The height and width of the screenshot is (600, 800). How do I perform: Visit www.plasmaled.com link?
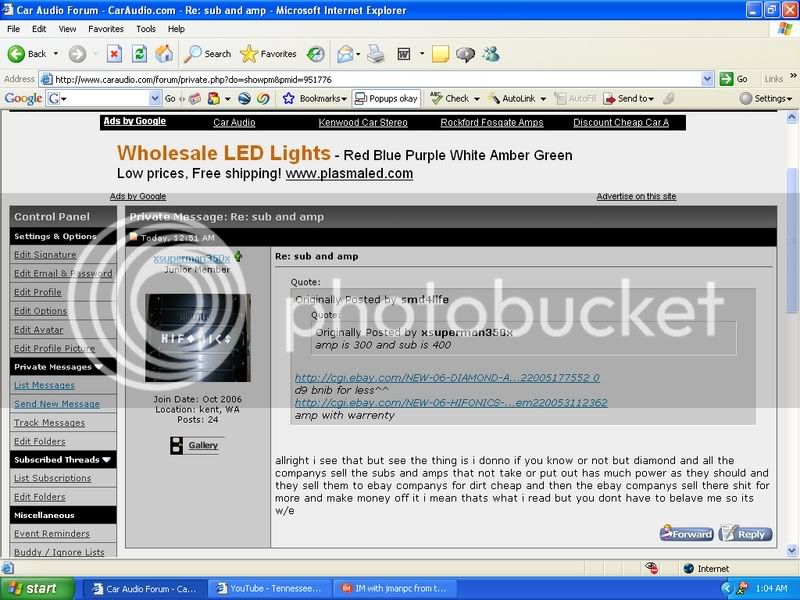pyautogui.click(x=349, y=173)
